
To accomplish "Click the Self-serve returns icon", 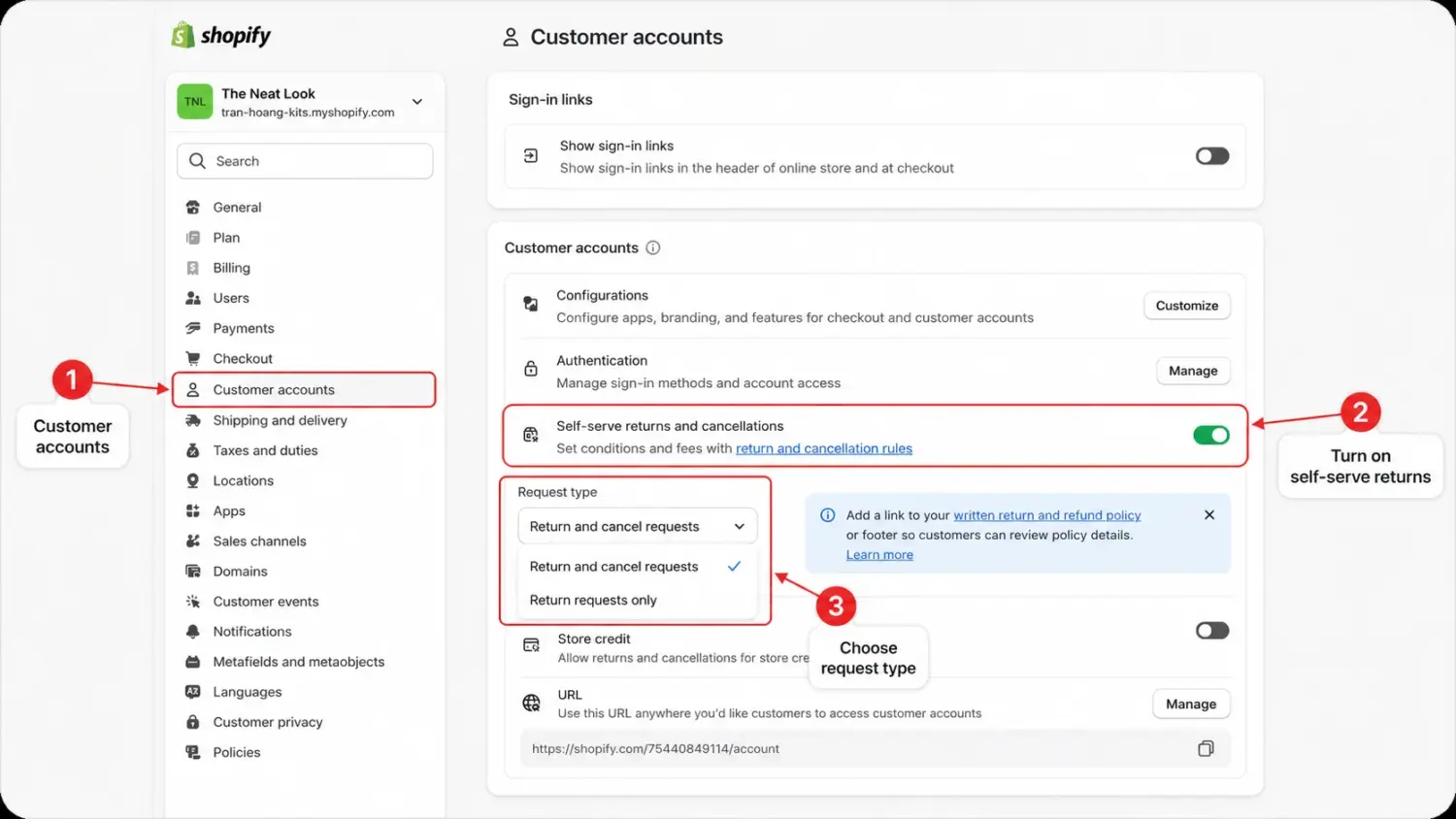I will (531, 435).
